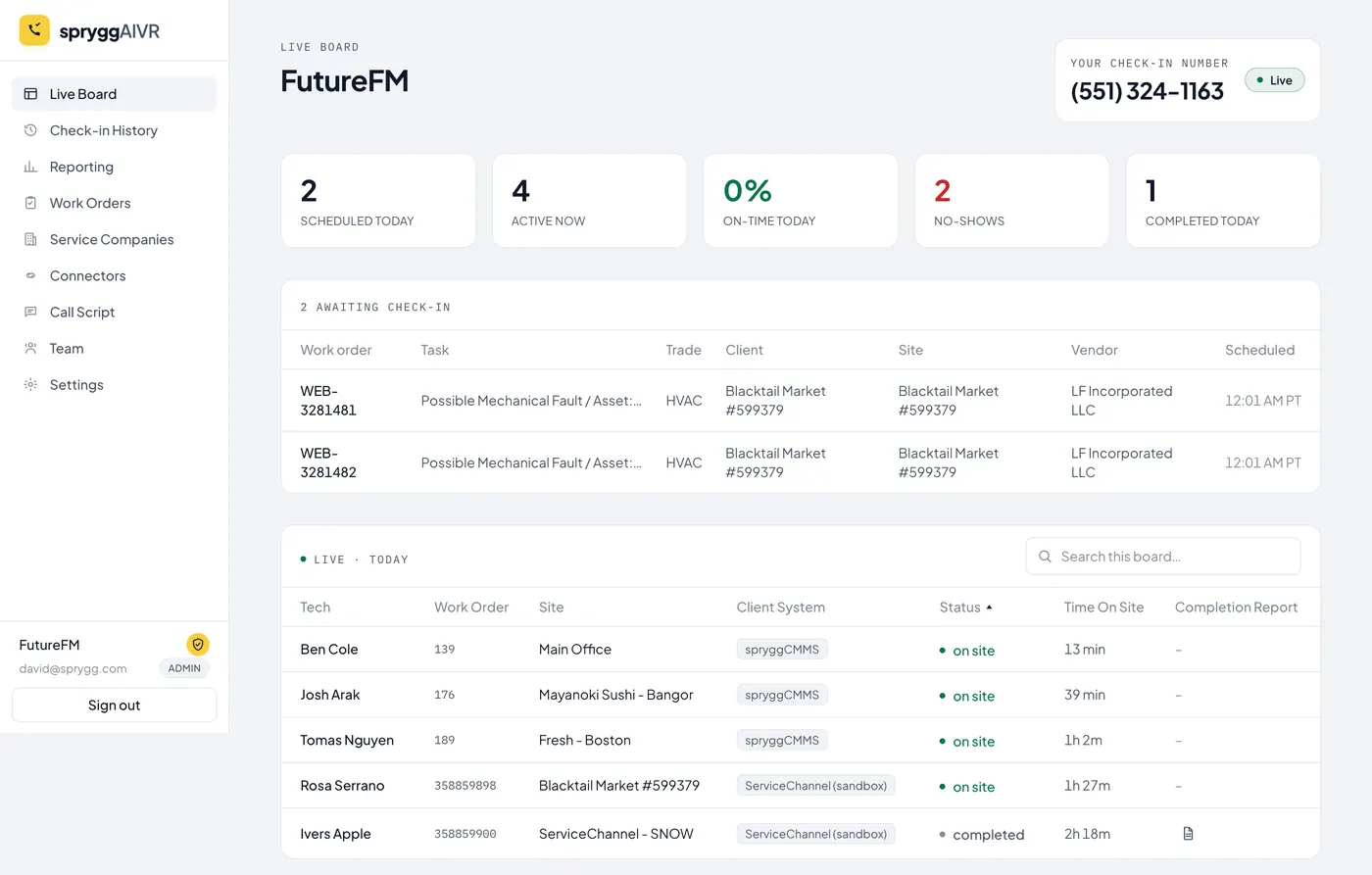Click the Scheduled Today stat card
This screenshot has height=875, width=1372.
378,201
